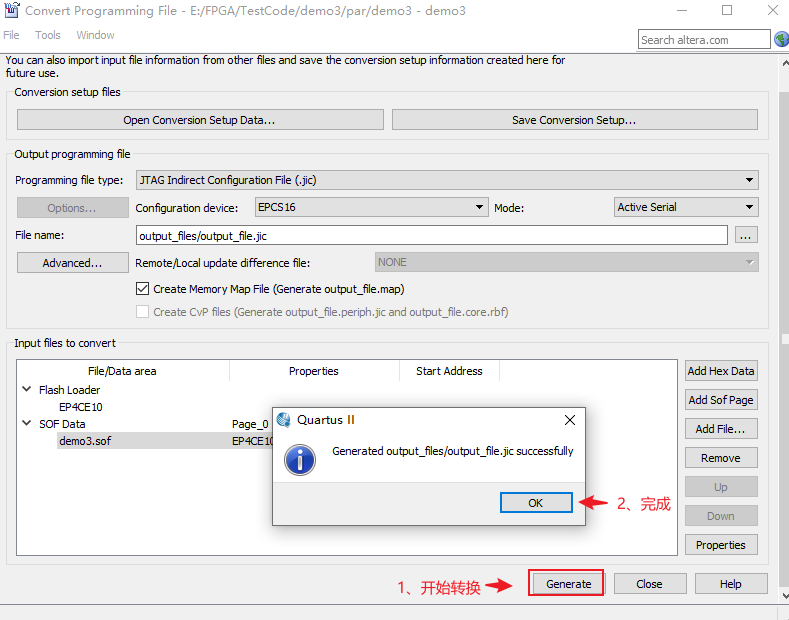789x620 pixels.
Task: Click Save Conversion Setup button
Action: [x=575, y=120]
